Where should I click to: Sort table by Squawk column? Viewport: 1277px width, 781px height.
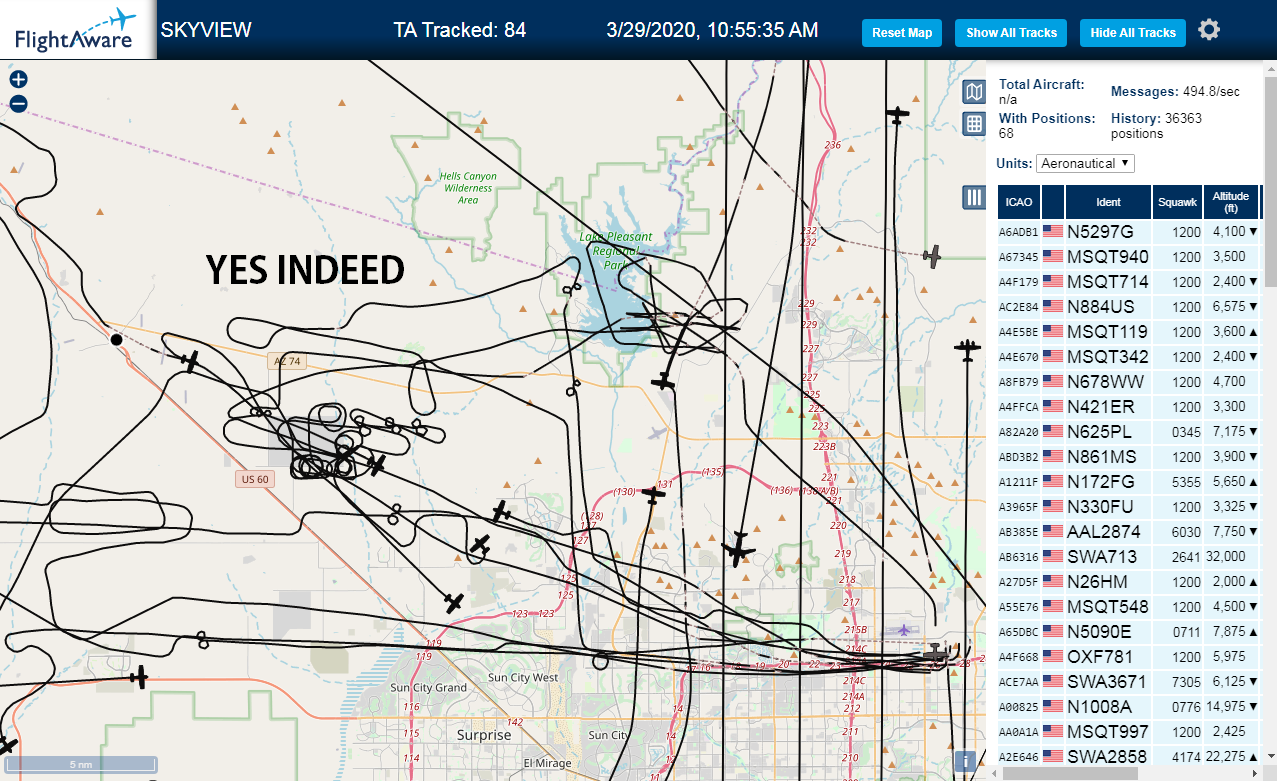point(1176,202)
